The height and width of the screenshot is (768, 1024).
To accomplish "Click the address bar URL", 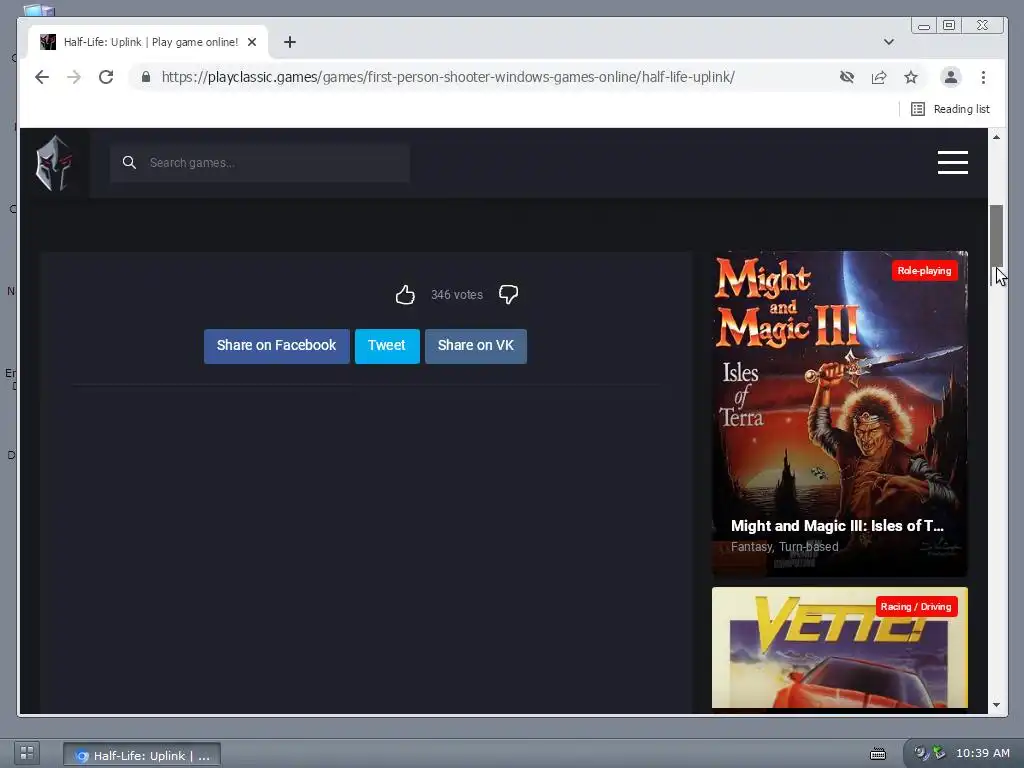I will tap(448, 77).
